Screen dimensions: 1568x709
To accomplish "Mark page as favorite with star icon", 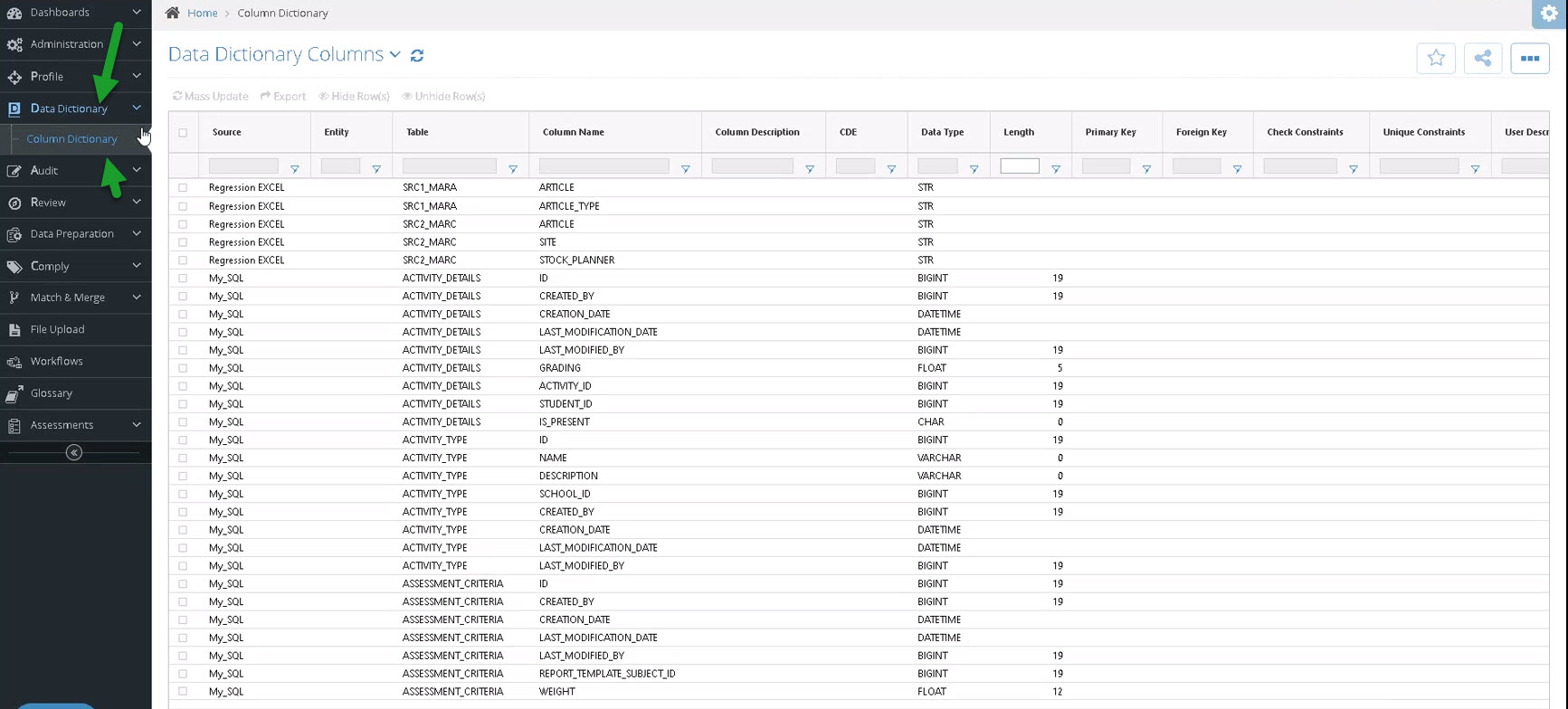I will point(1436,58).
